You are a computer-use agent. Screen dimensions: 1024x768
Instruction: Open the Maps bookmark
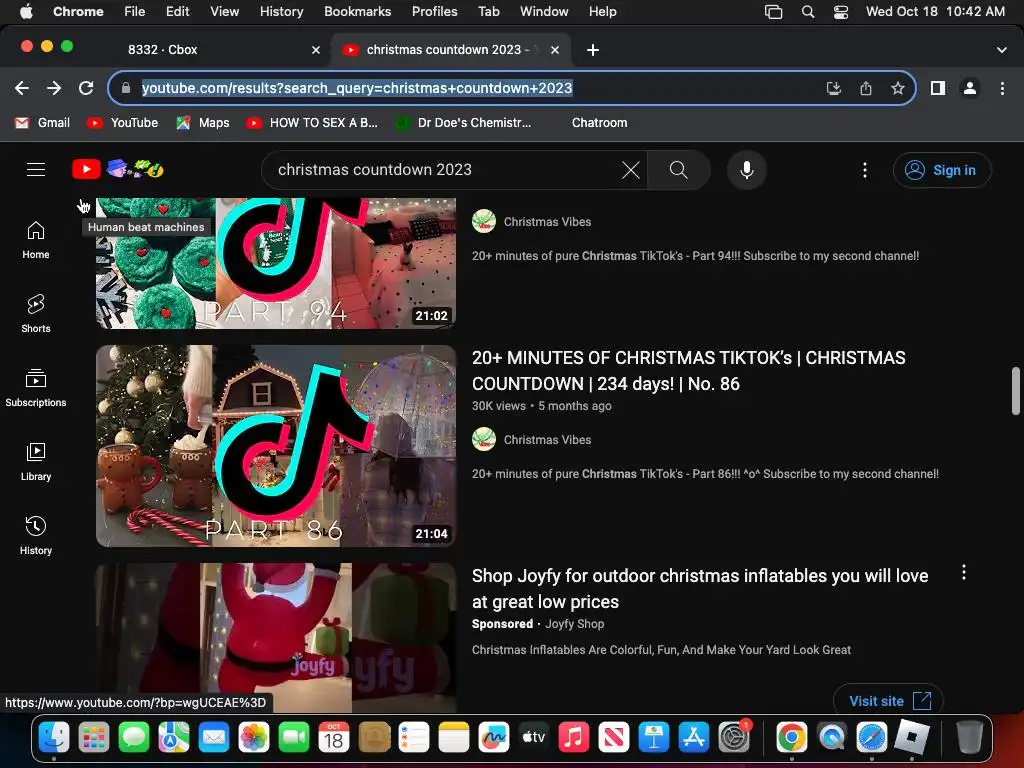click(x=203, y=123)
